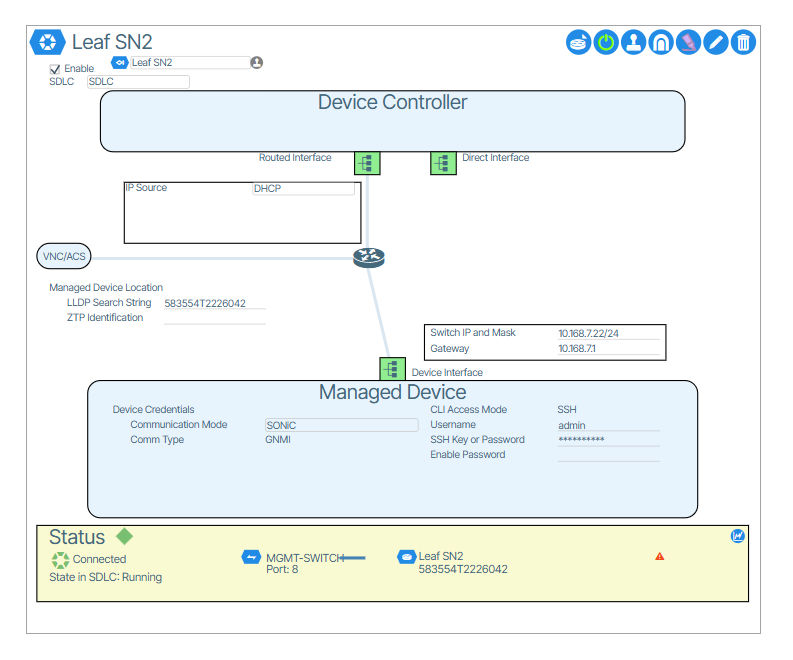Click the purple highlighter marker icon

[688, 42]
